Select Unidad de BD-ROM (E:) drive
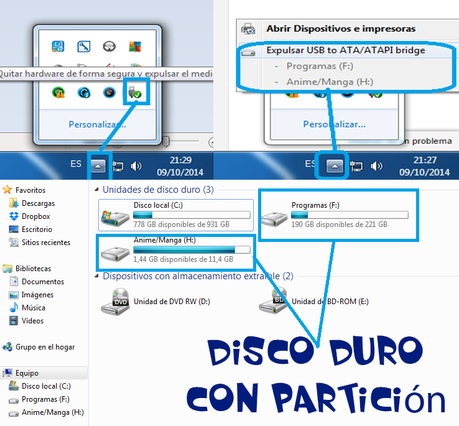 tap(314, 301)
